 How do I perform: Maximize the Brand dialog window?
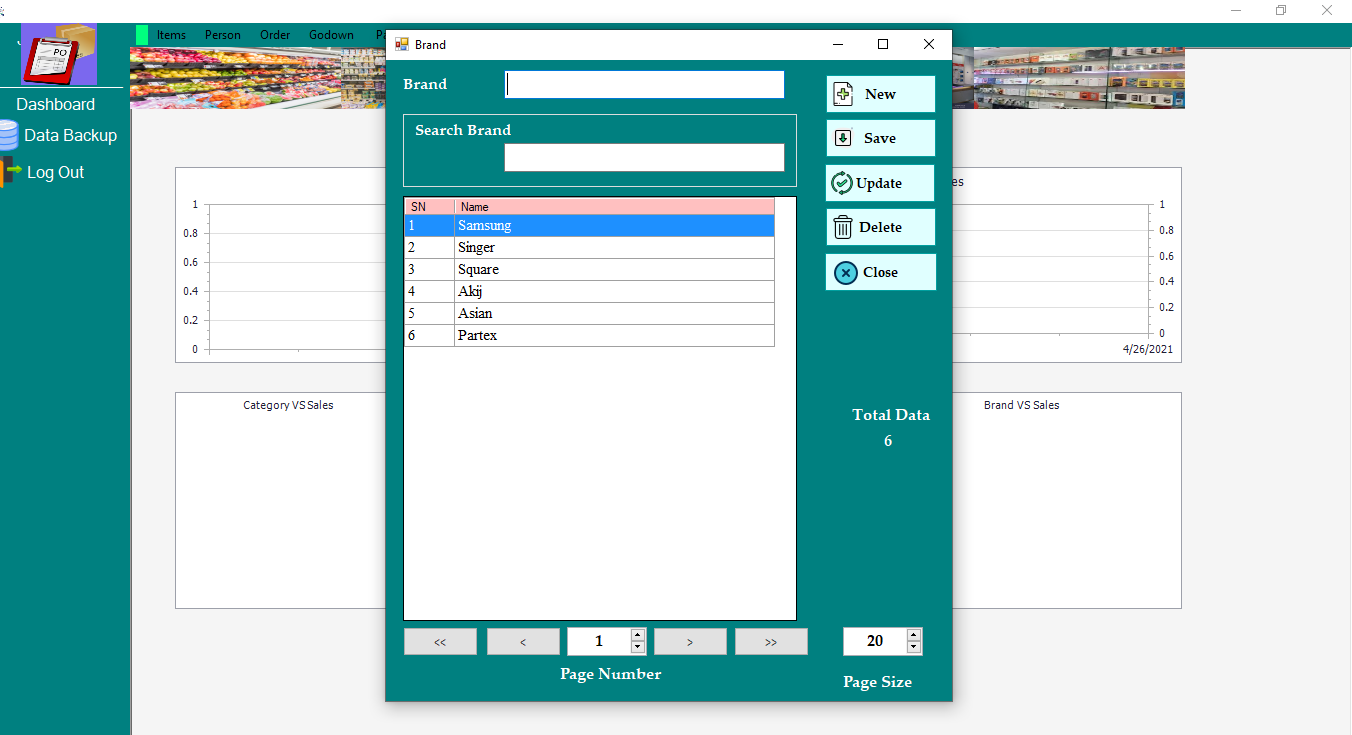[883, 44]
